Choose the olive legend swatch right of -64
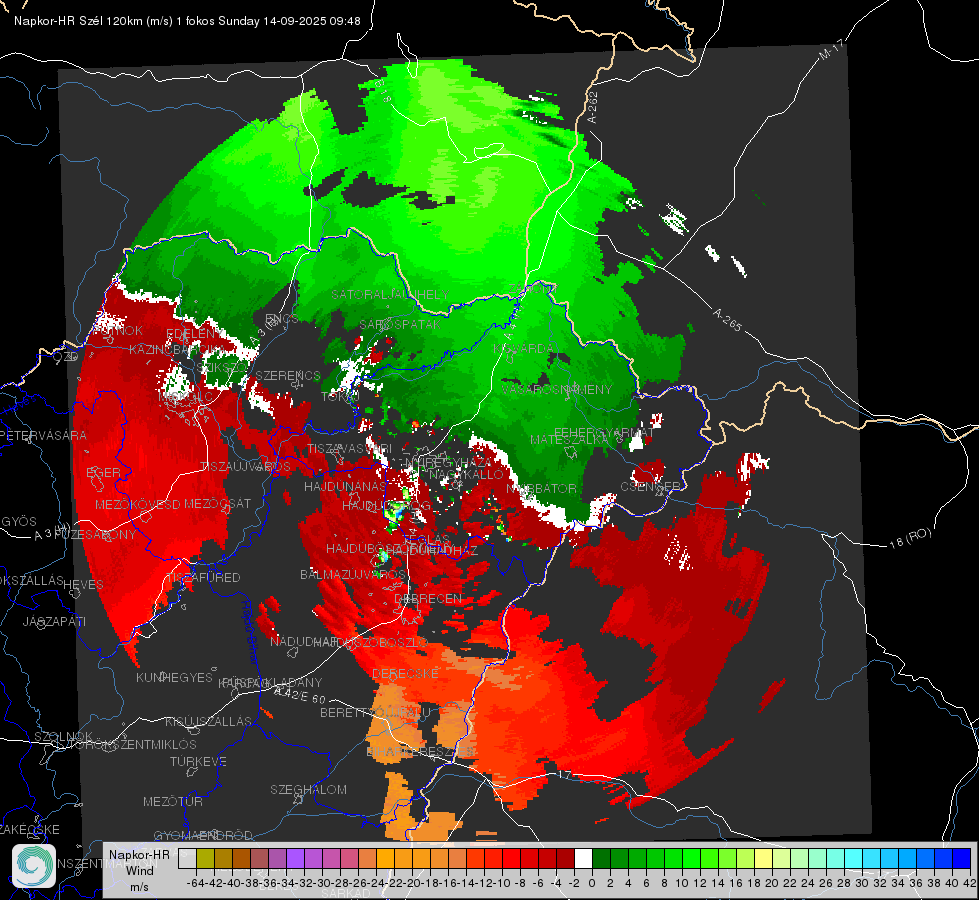 (205, 858)
